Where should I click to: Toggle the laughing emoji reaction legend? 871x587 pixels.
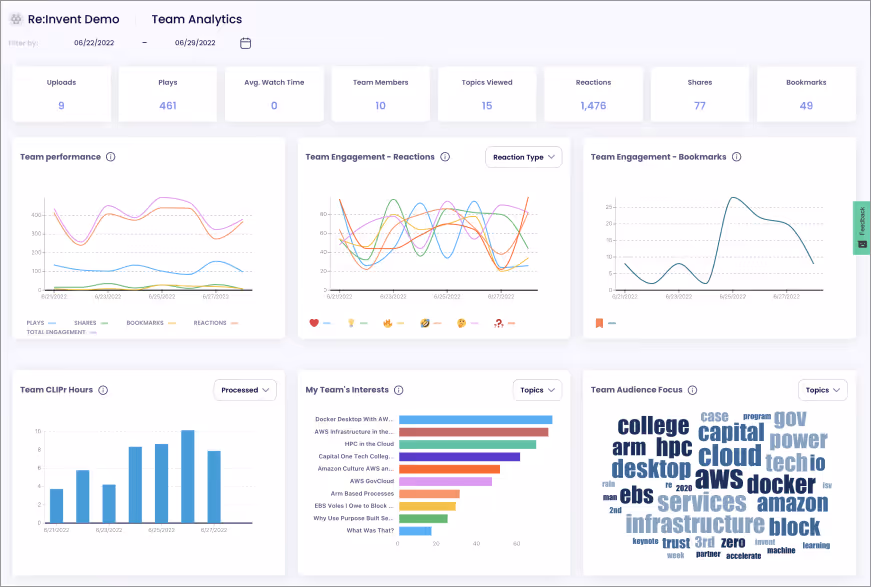[x=424, y=323]
